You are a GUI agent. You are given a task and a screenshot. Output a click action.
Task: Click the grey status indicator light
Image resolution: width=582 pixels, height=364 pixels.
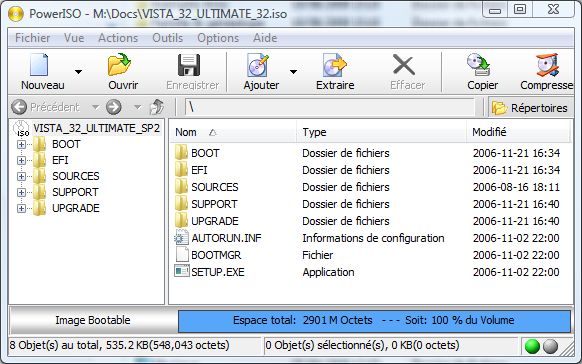click(550, 347)
